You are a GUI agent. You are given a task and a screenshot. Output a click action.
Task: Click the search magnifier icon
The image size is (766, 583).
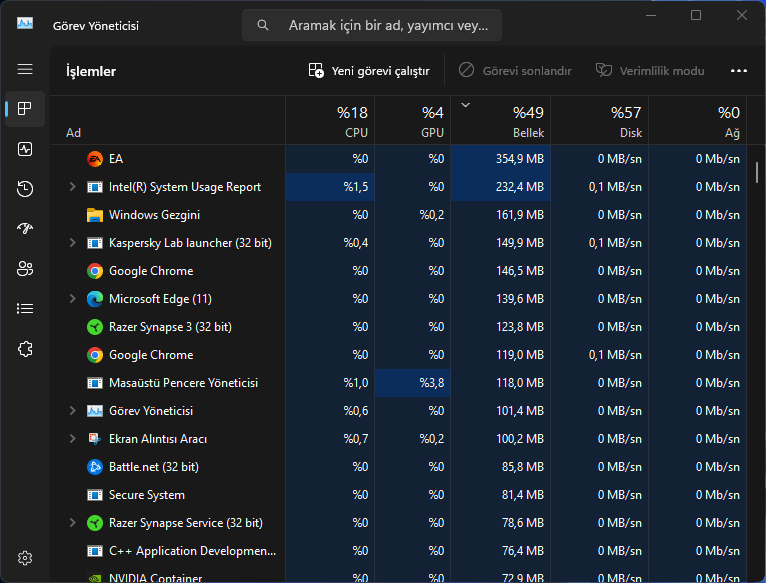pos(263,25)
